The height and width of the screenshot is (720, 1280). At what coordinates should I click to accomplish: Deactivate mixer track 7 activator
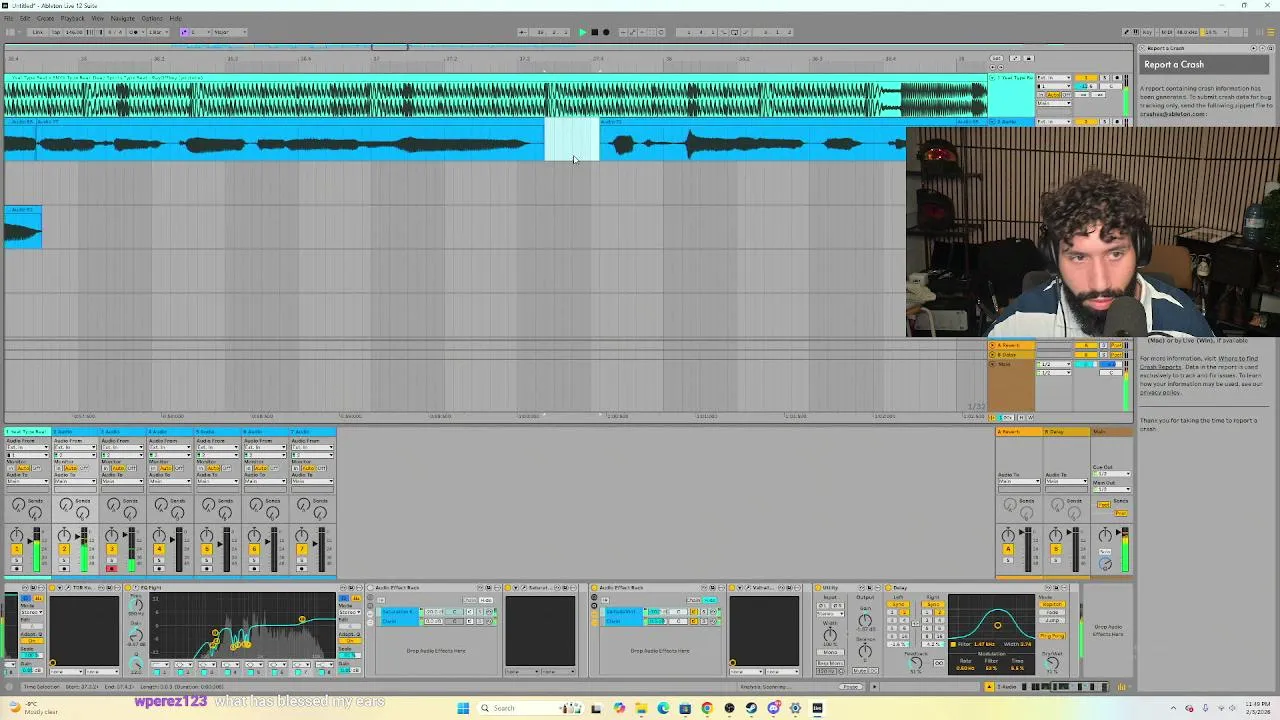coord(301,549)
